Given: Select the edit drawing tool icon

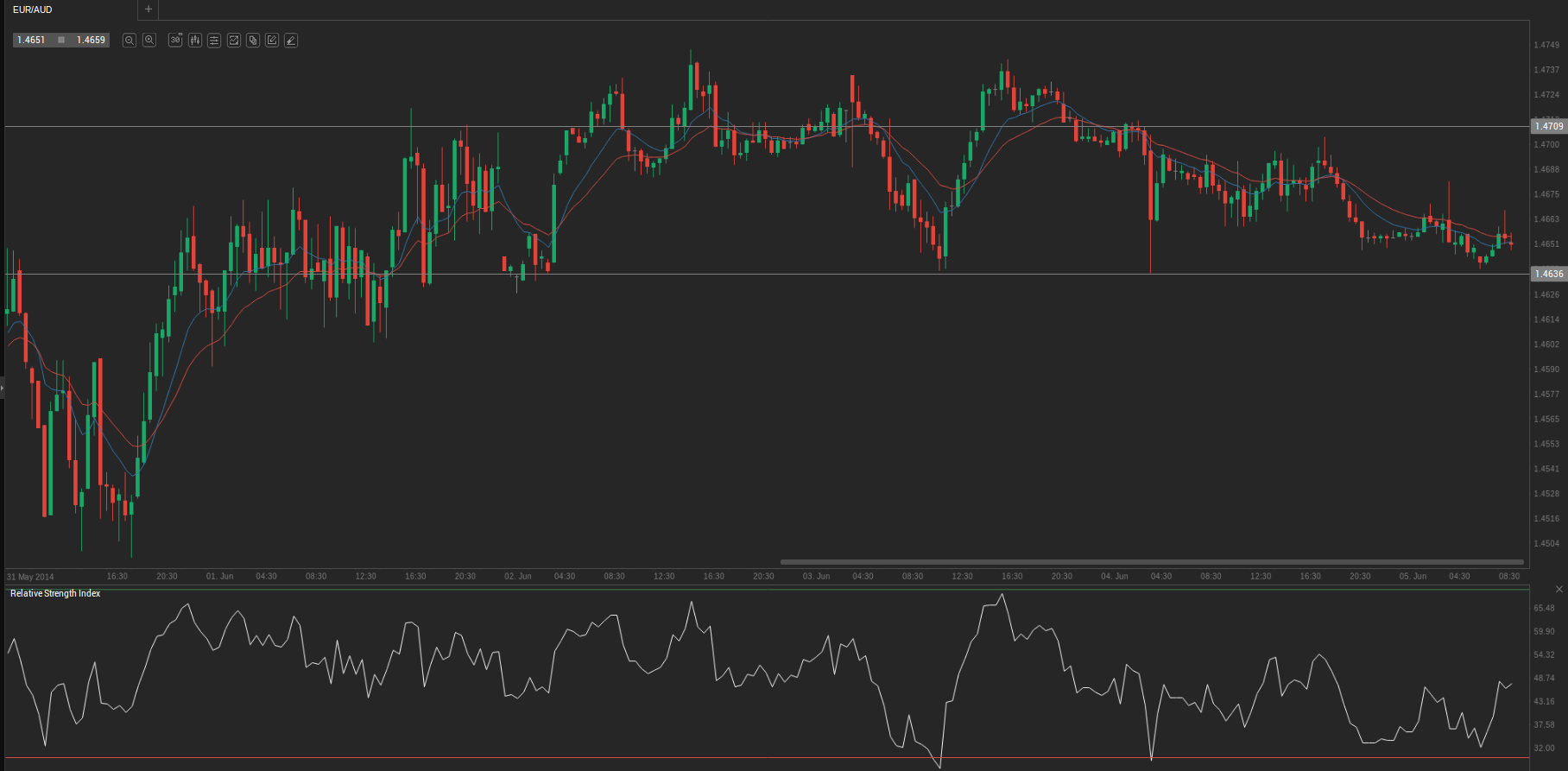Looking at the screenshot, I should (272, 41).
